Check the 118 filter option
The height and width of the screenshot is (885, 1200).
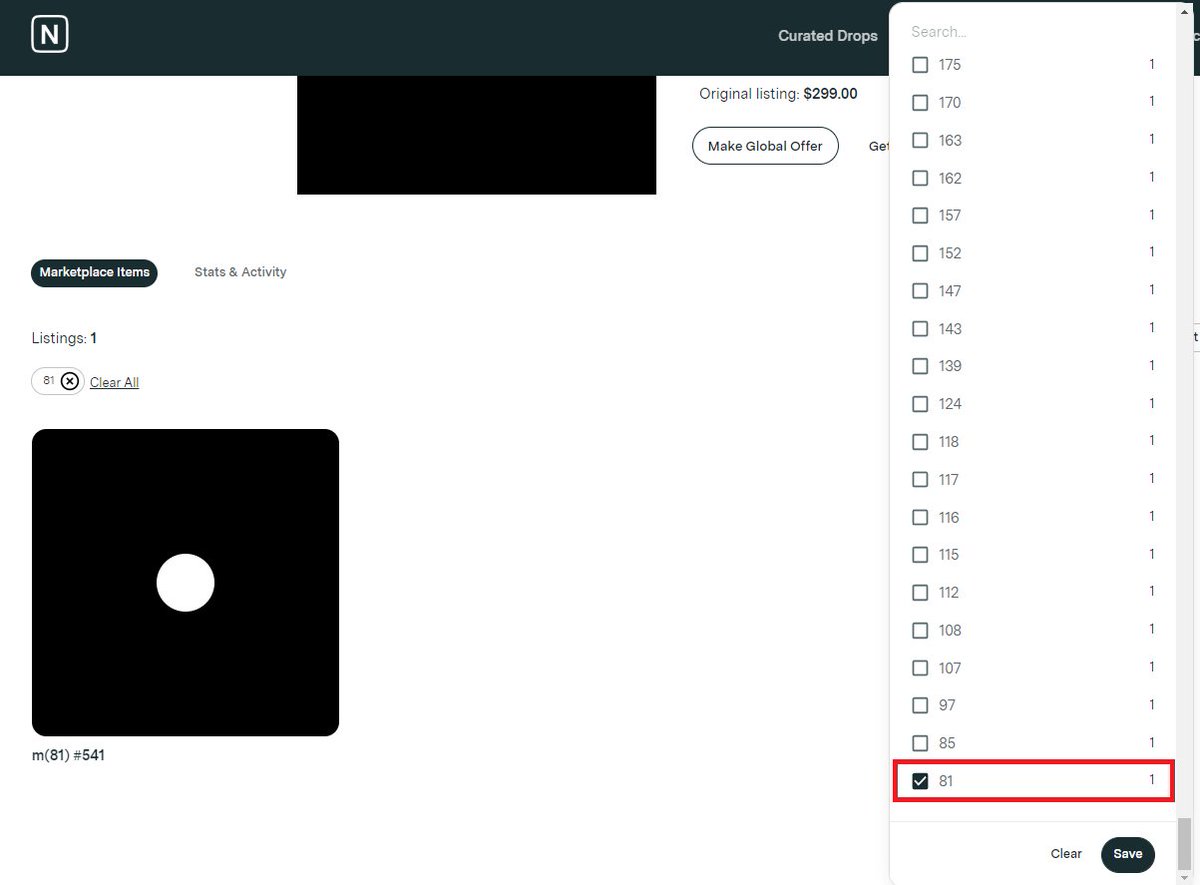pyautogui.click(x=920, y=442)
